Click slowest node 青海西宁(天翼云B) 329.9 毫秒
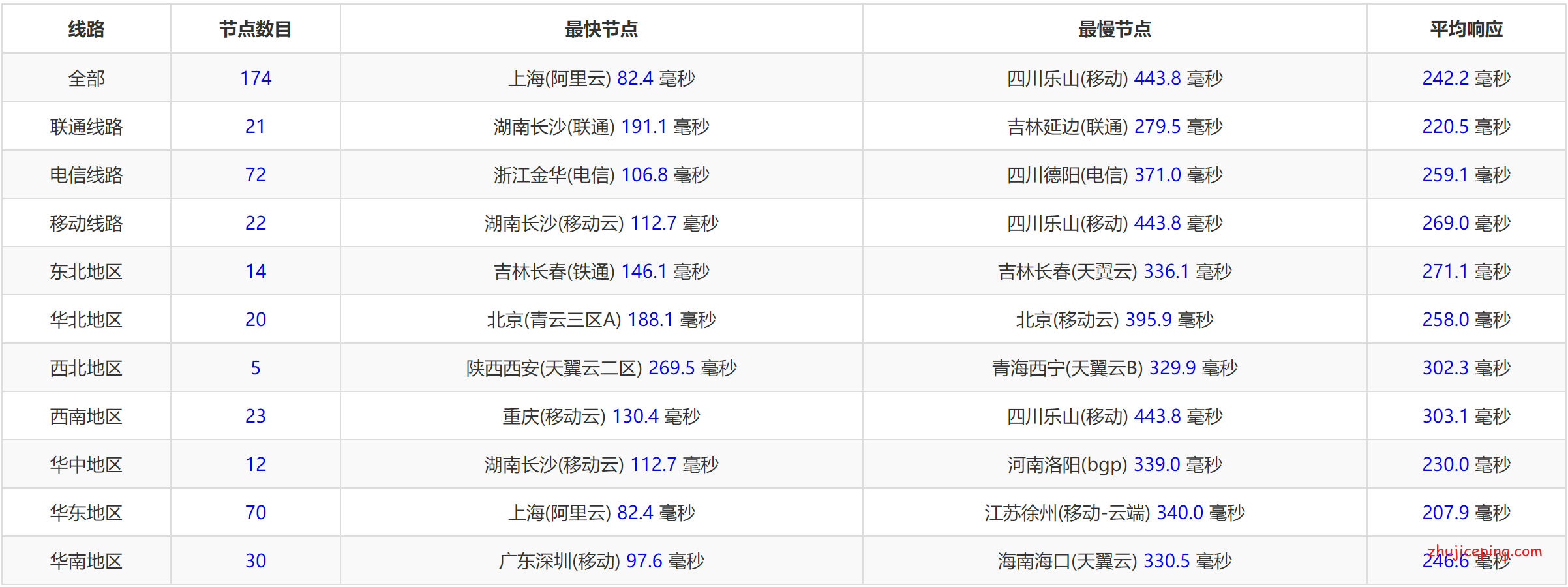This screenshot has width=1568, height=587. (x=1115, y=368)
